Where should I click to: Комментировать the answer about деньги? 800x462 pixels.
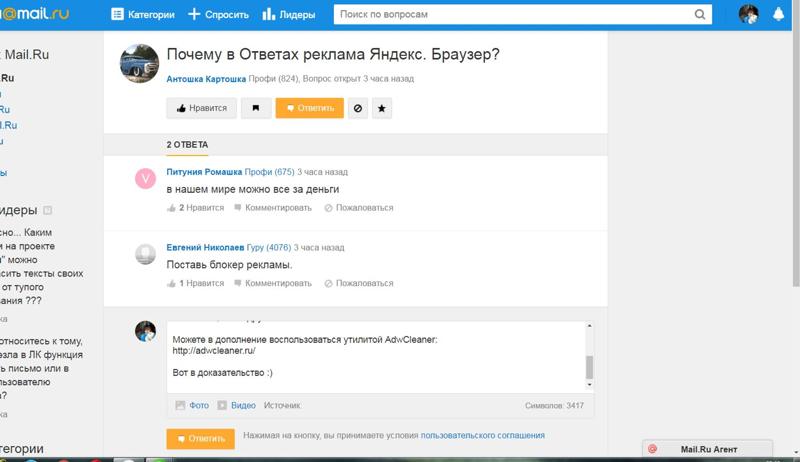(x=273, y=208)
